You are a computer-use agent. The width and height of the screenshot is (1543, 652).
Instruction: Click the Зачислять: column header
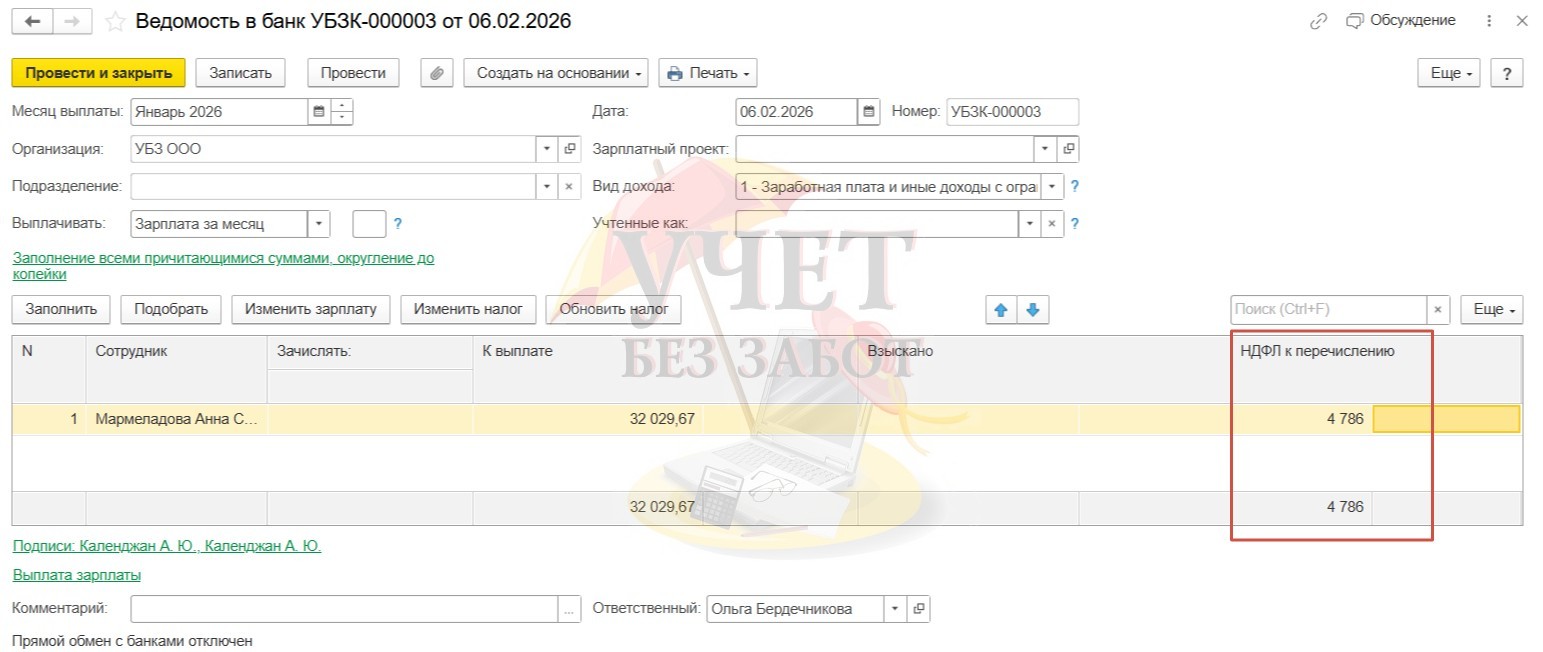pos(370,351)
